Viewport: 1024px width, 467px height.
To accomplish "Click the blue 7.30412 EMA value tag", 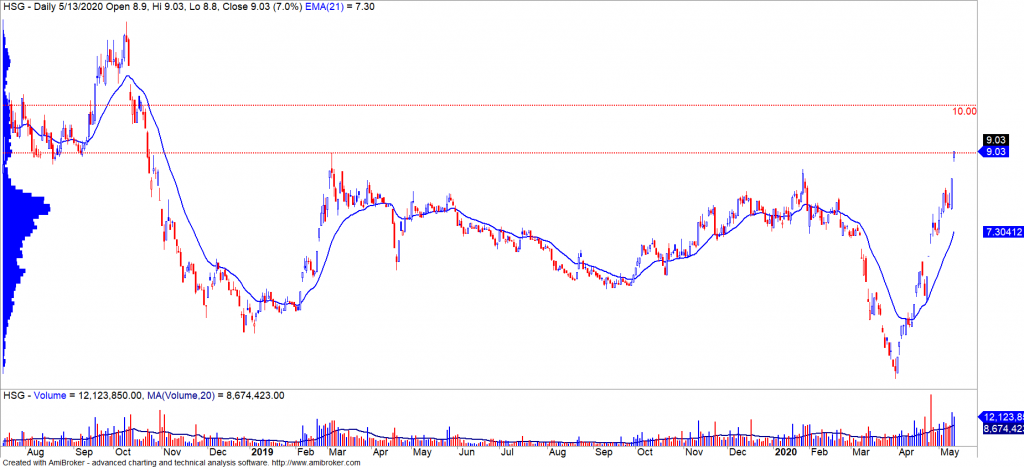I will coord(1003,232).
